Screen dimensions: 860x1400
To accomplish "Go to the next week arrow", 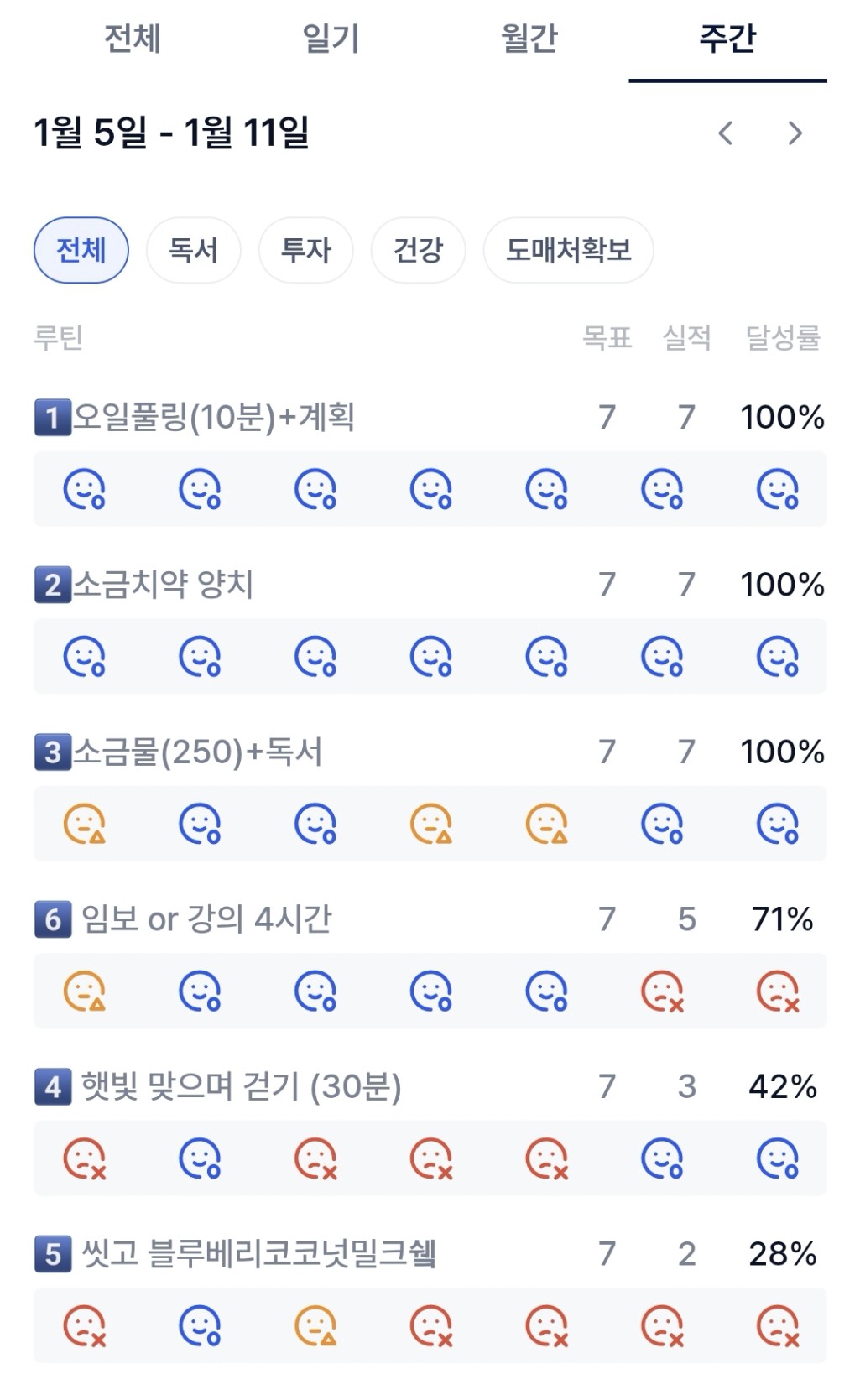I will pyautogui.click(x=795, y=133).
